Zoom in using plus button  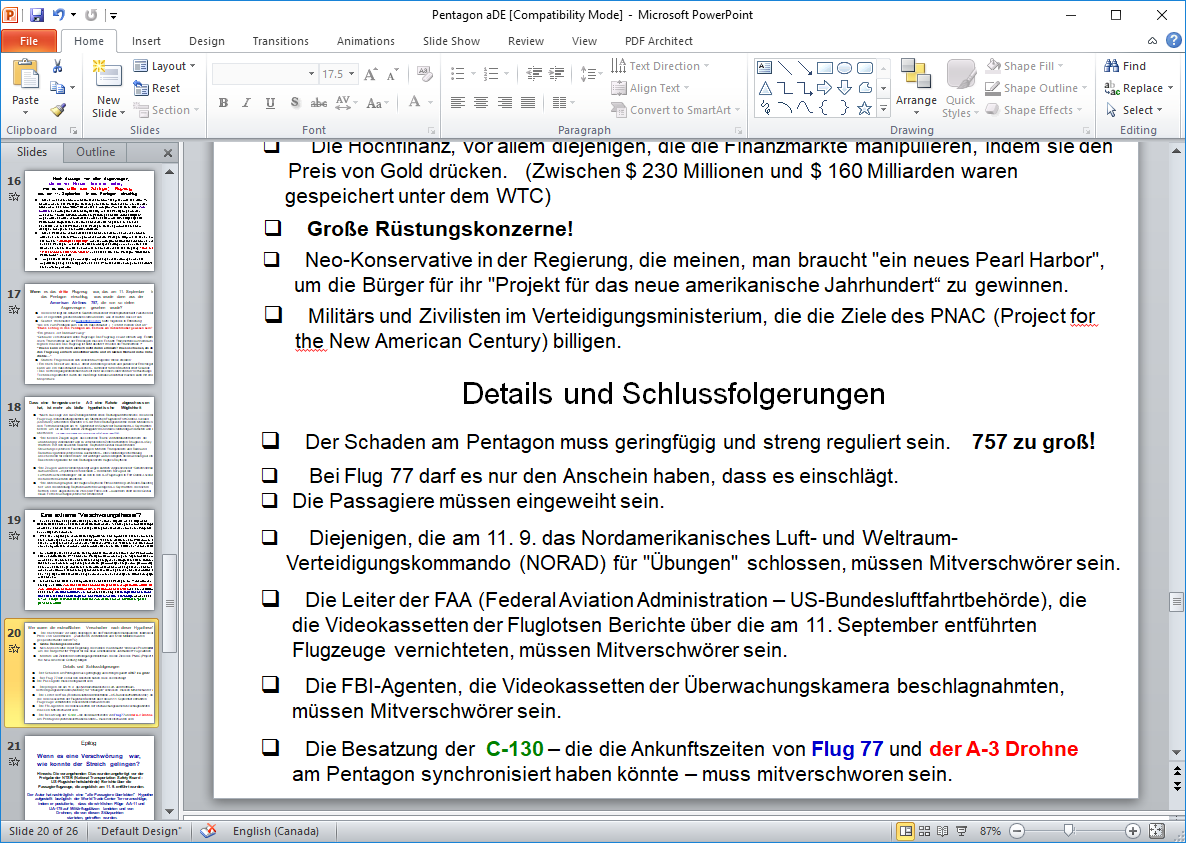tap(1132, 831)
